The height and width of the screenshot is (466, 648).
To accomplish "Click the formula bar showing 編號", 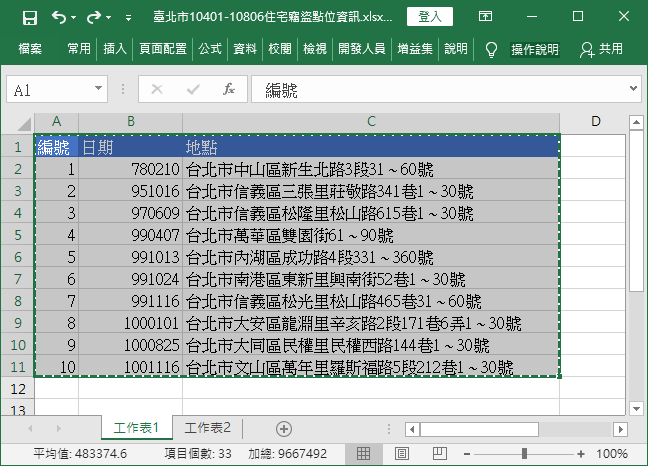I will [x=440, y=89].
